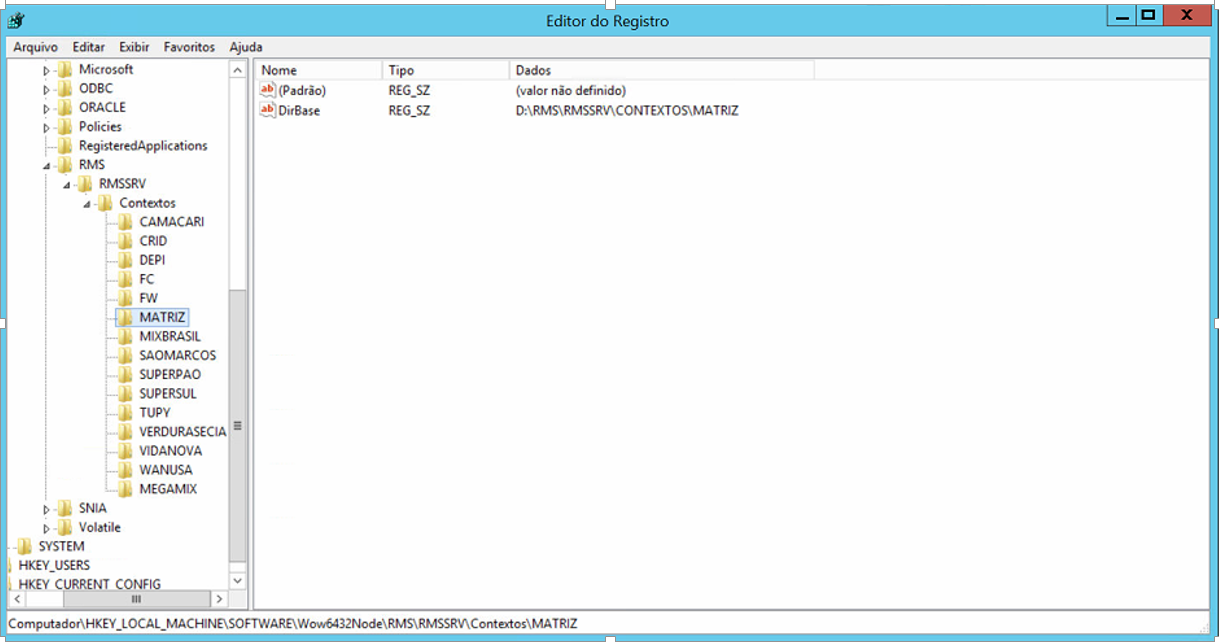The image size is (1219, 642).
Task: Click the TUPY folder icon
Action: 124,412
